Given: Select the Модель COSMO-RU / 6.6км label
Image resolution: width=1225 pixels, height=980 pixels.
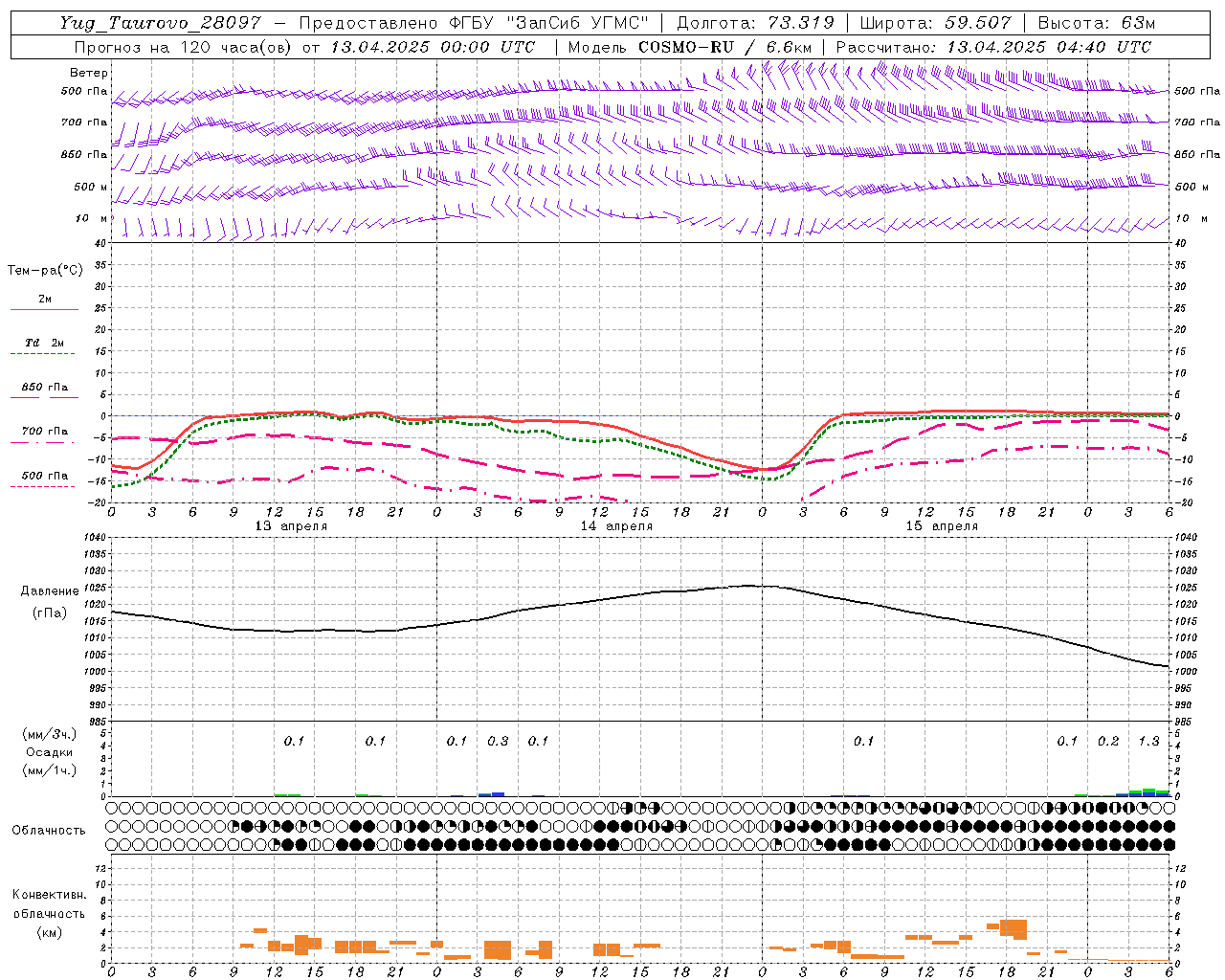Looking at the screenshot, I should (x=690, y=47).
